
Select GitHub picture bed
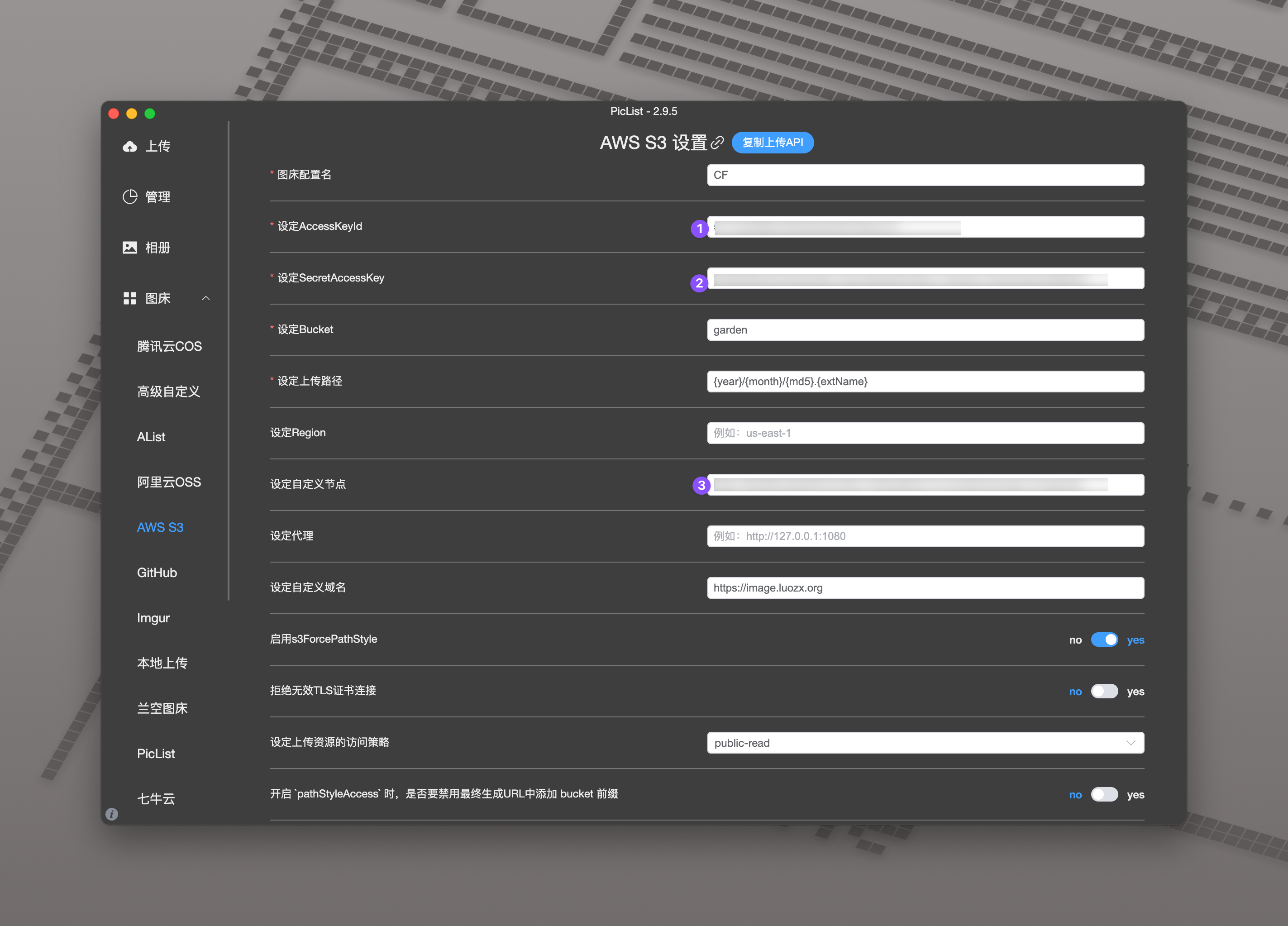(x=157, y=573)
